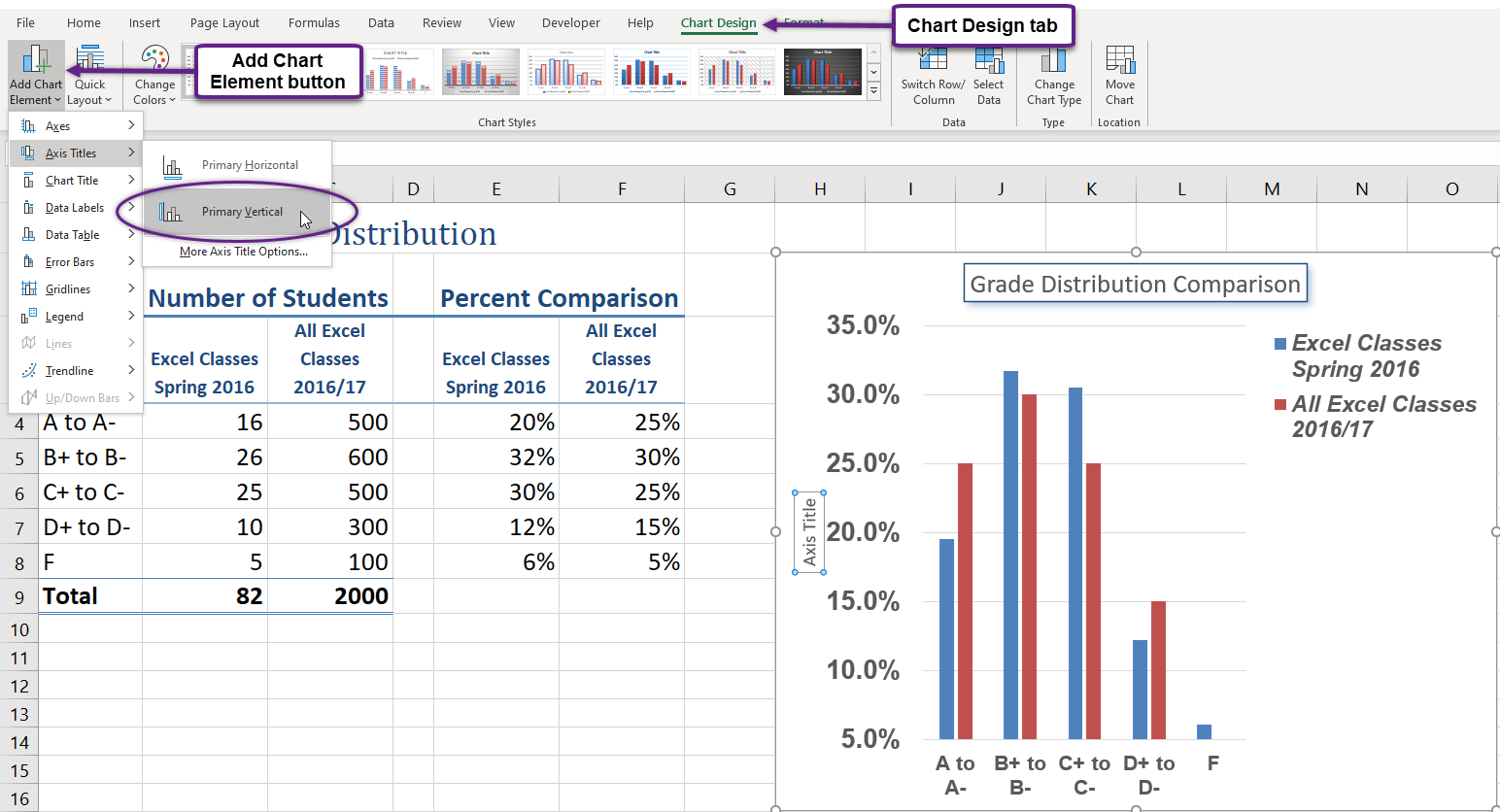The width and height of the screenshot is (1500, 812).
Task: Expand the Chart Styles gallery arrow
Action: [873, 91]
